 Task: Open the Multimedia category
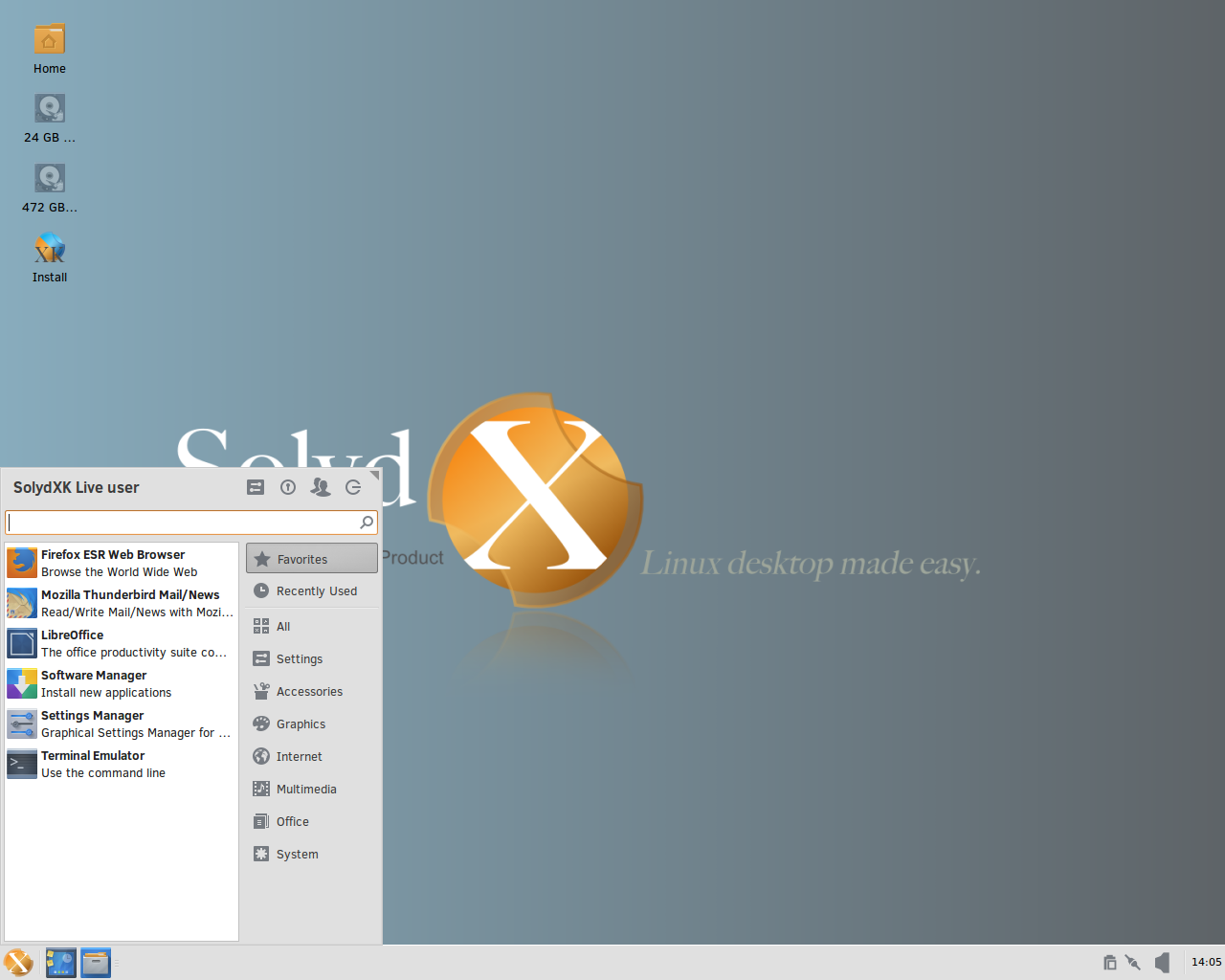click(x=312, y=790)
